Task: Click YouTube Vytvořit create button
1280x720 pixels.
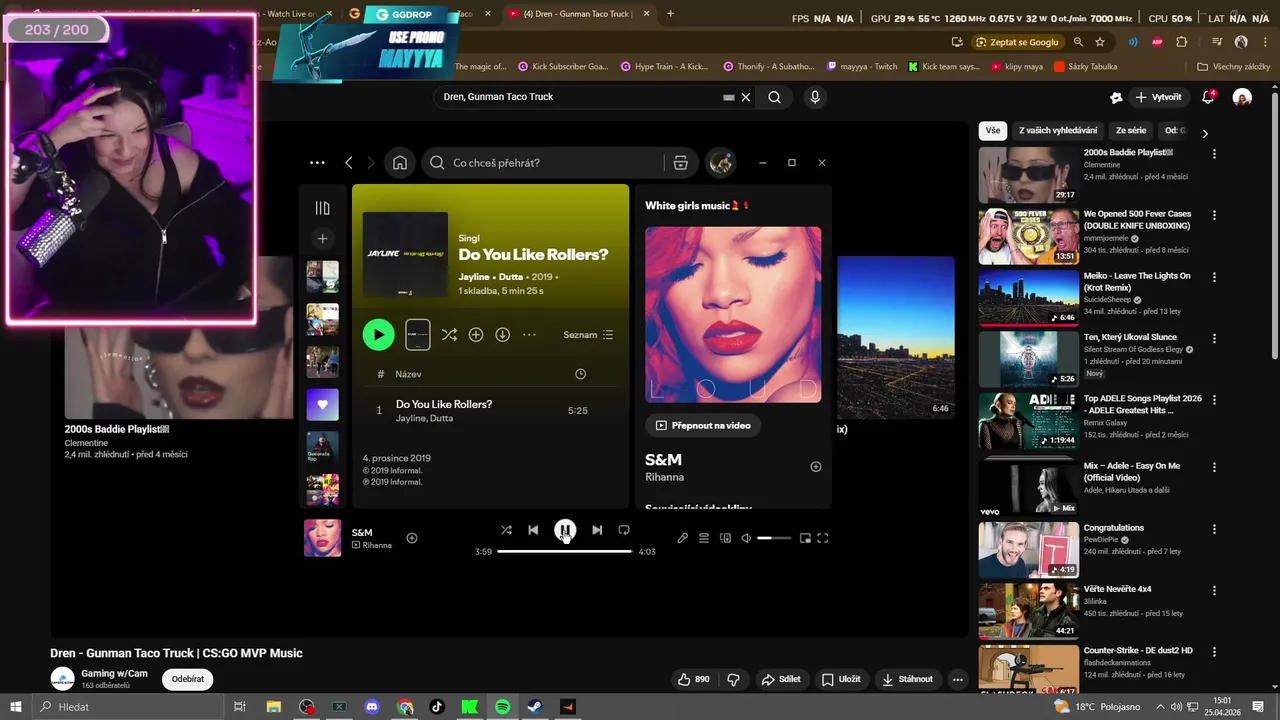Action: (x=1159, y=97)
